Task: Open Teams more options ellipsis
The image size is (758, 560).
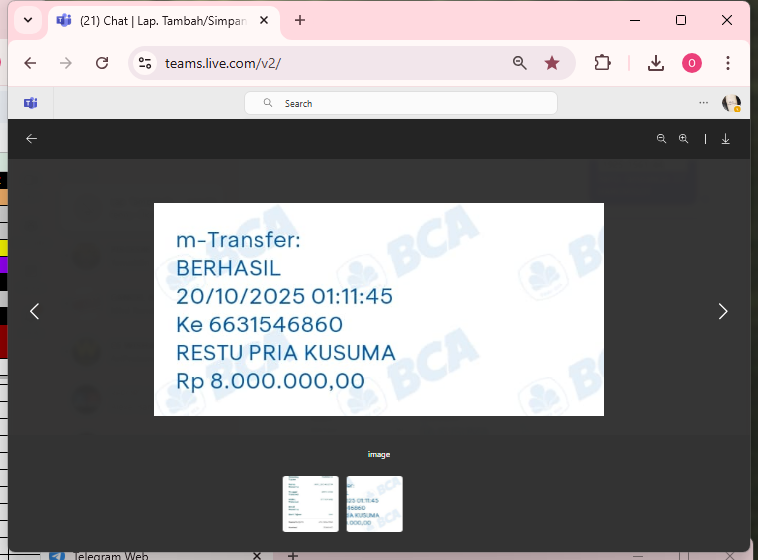Action: click(x=703, y=103)
